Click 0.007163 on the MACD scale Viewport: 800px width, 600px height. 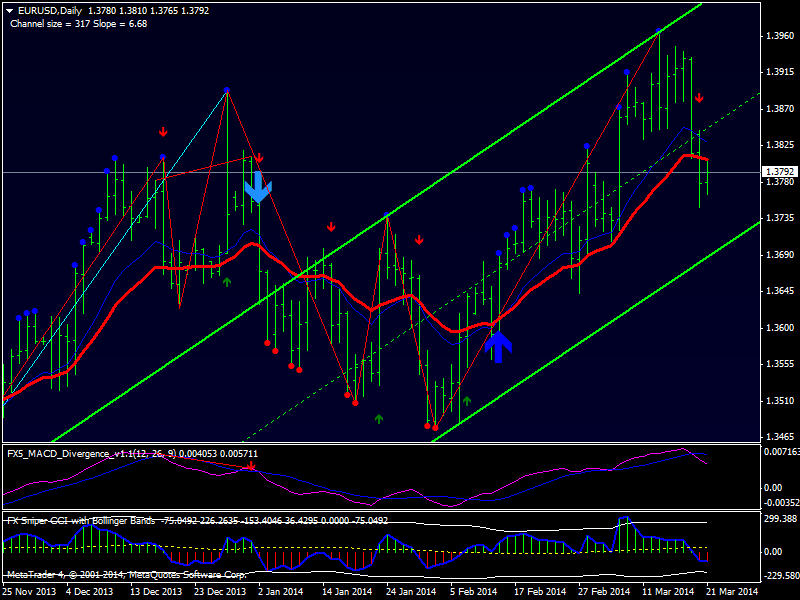pyautogui.click(x=781, y=452)
